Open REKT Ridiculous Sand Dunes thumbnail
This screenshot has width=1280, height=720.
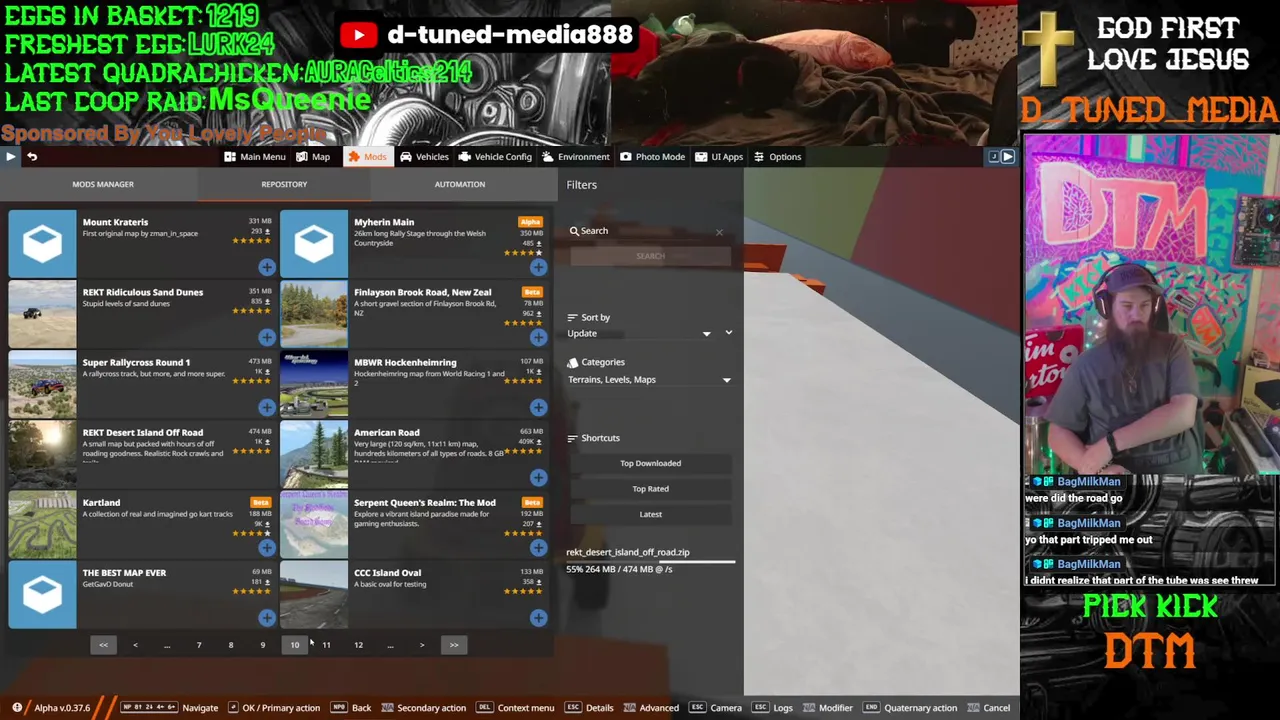[x=42, y=313]
